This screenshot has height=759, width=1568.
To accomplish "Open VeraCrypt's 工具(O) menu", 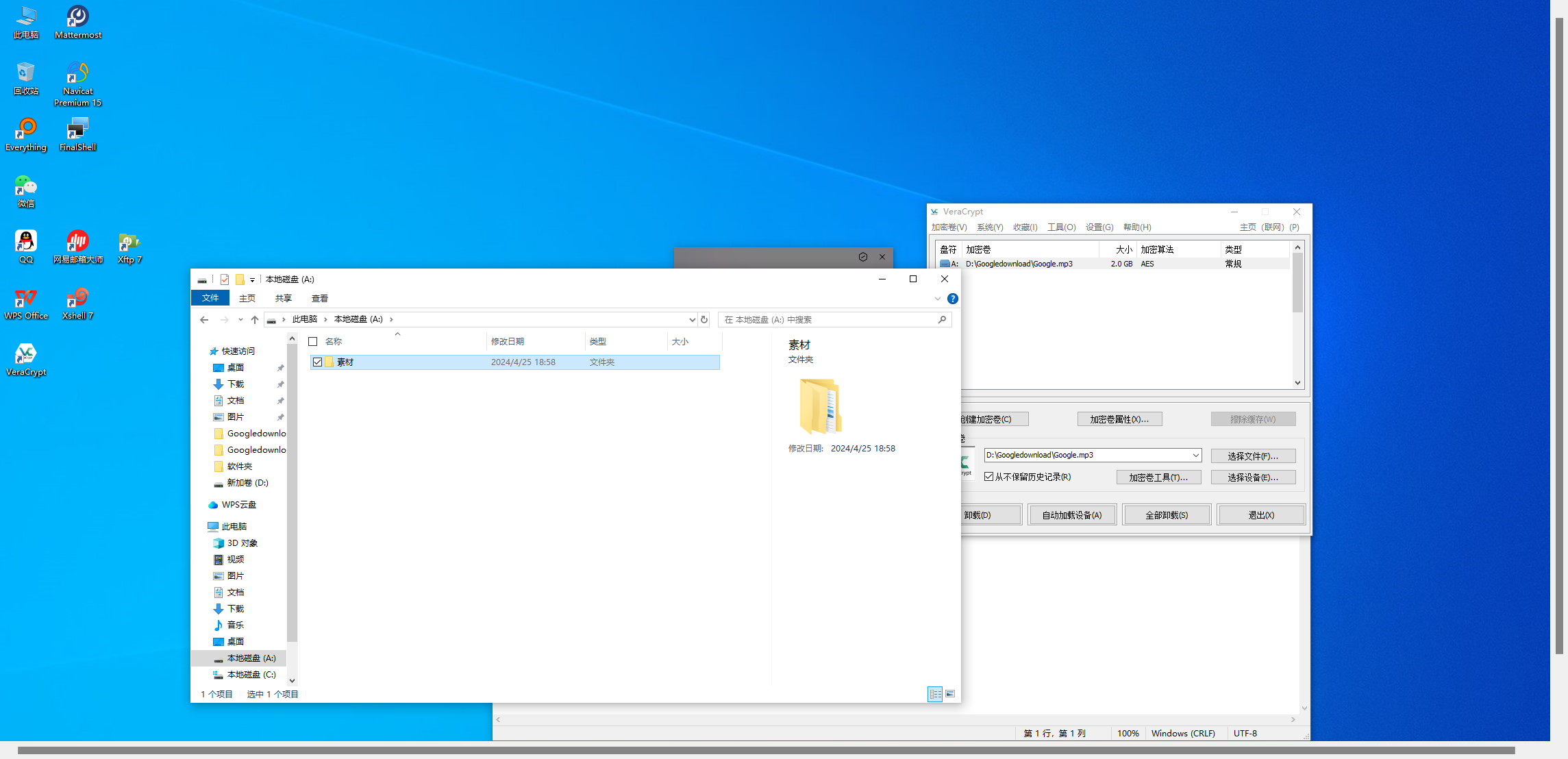I will pyautogui.click(x=1061, y=227).
